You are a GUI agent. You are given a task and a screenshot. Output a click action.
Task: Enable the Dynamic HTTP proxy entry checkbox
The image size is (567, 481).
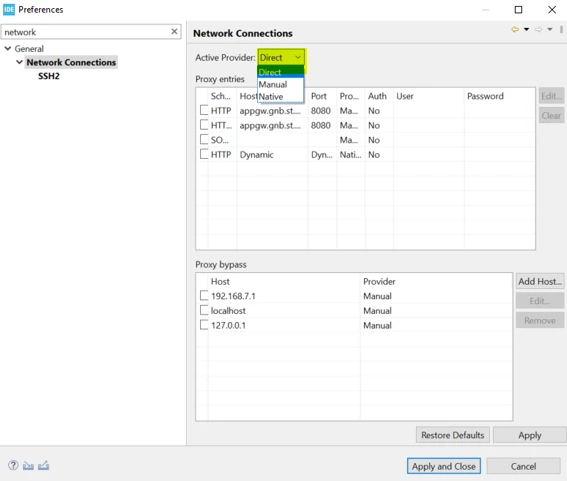204,154
